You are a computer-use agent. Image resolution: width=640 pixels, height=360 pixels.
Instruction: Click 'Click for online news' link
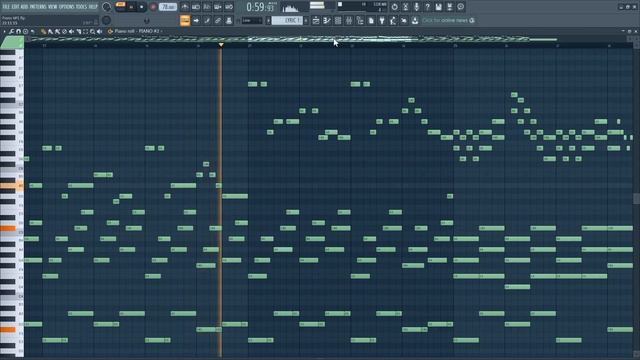[x=445, y=20]
